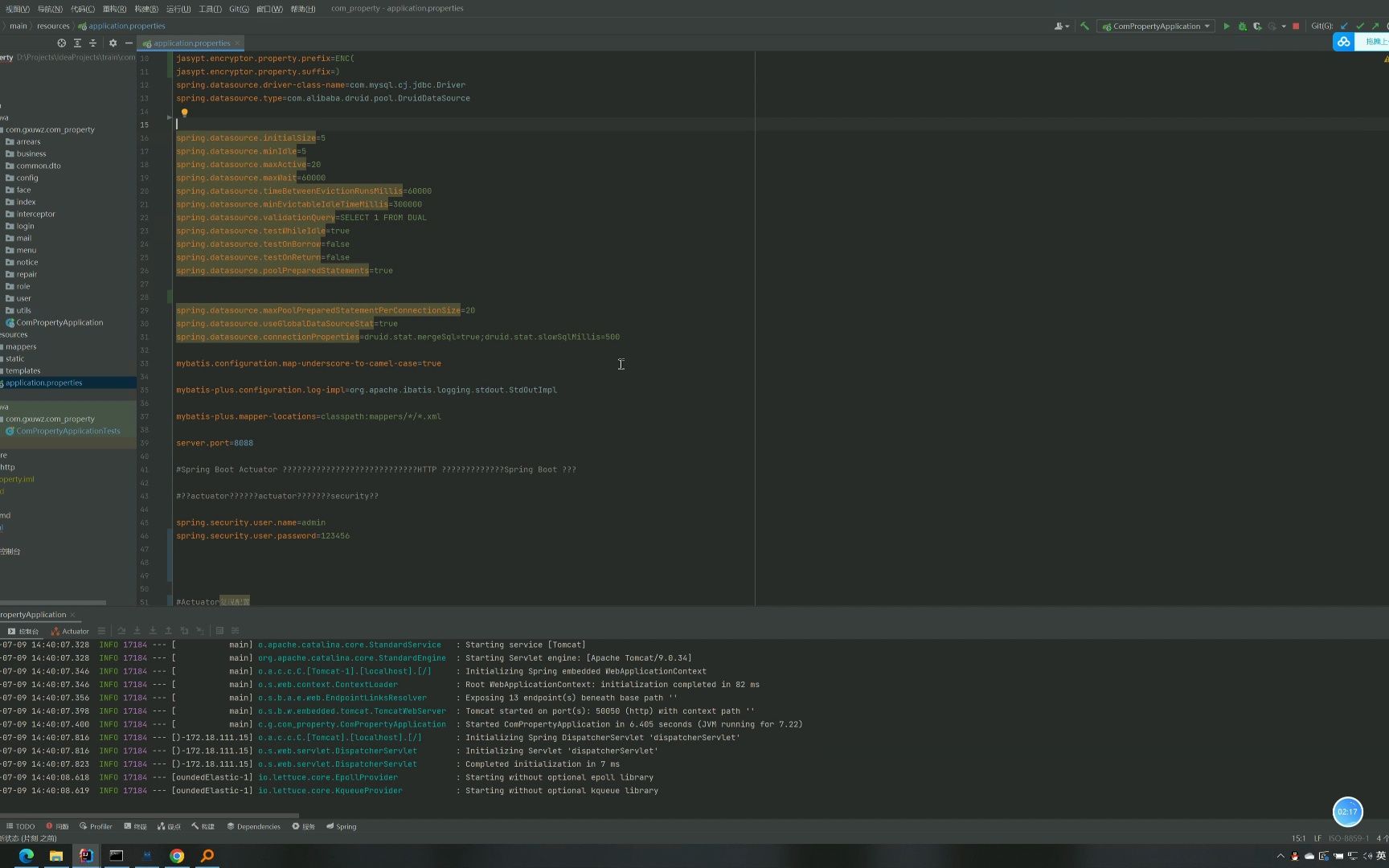Open the Profiler tool window

(x=96, y=826)
